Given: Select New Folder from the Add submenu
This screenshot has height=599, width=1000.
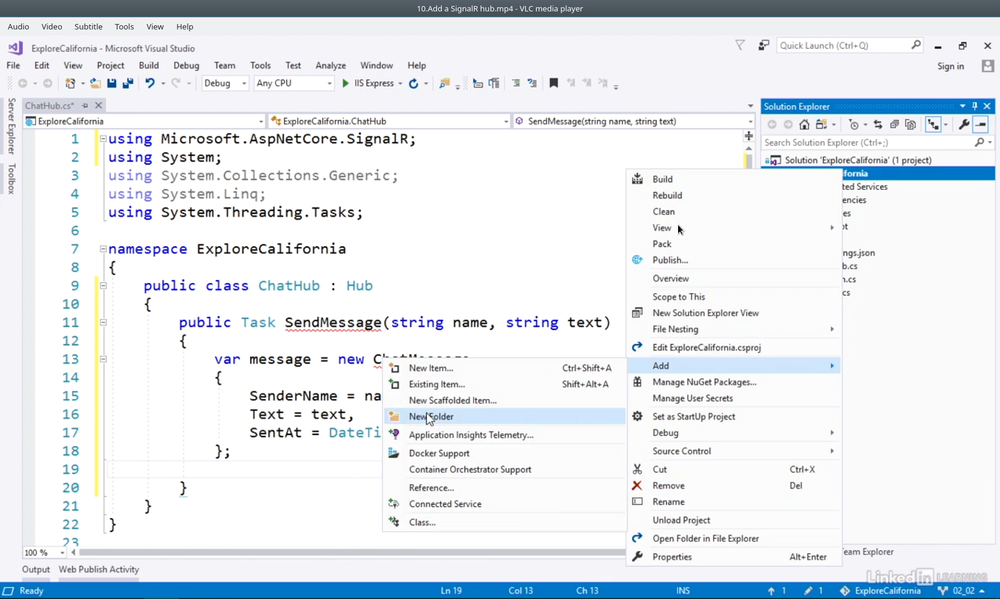Looking at the screenshot, I should point(431,417).
